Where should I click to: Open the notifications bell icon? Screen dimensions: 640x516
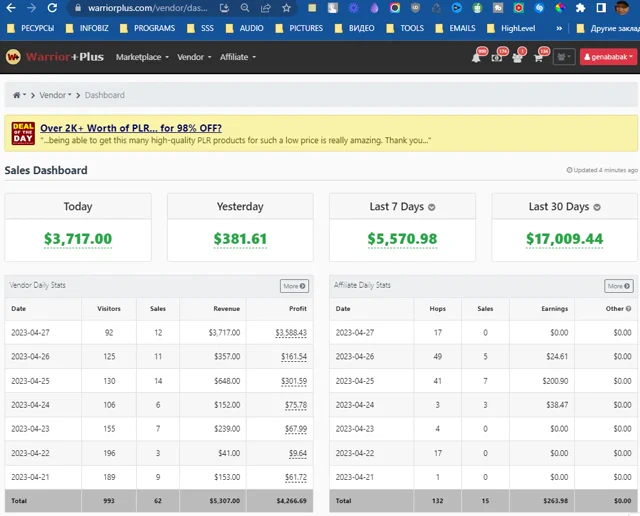pos(476,57)
